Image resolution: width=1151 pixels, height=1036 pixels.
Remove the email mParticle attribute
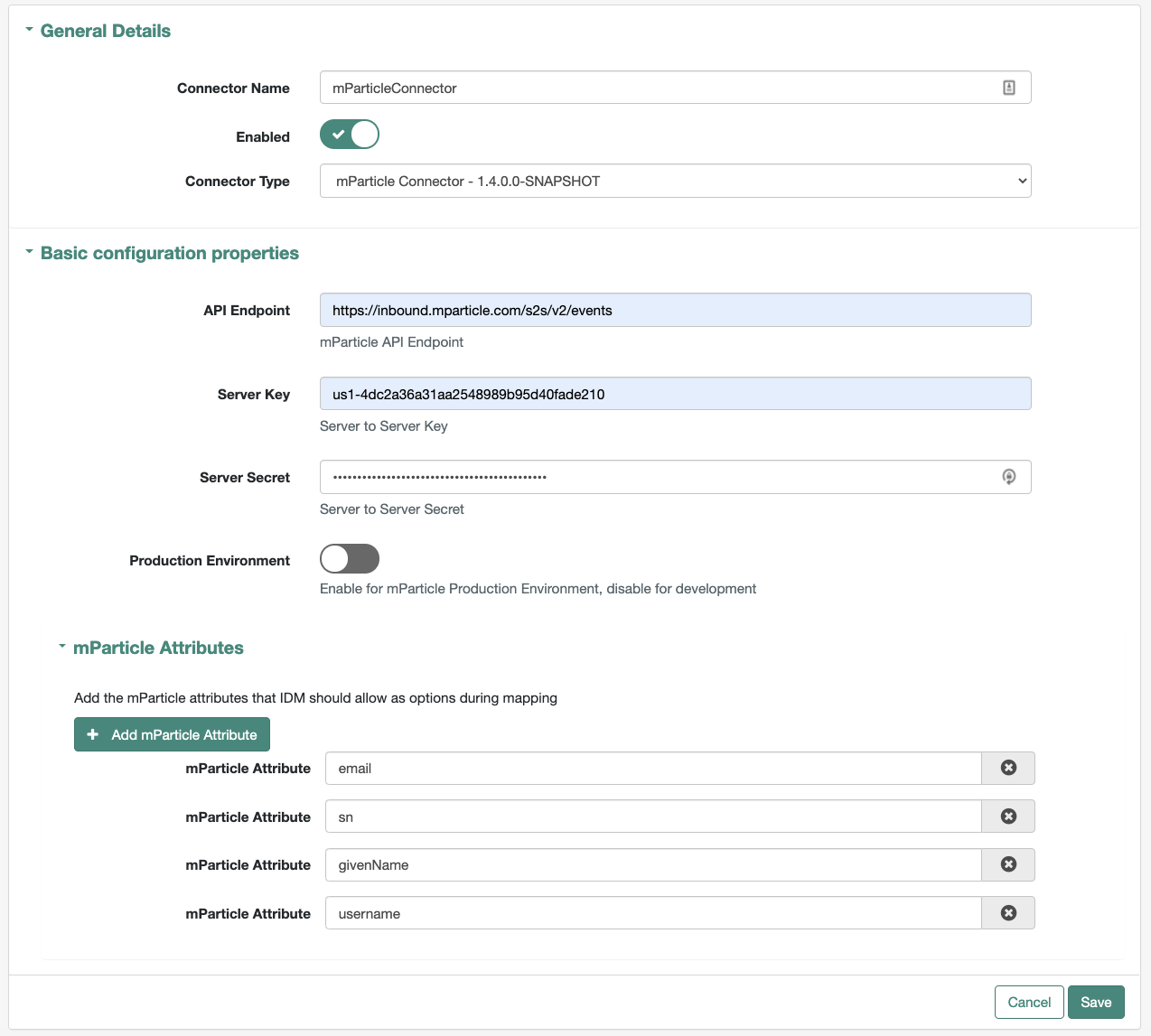pyautogui.click(x=1008, y=768)
